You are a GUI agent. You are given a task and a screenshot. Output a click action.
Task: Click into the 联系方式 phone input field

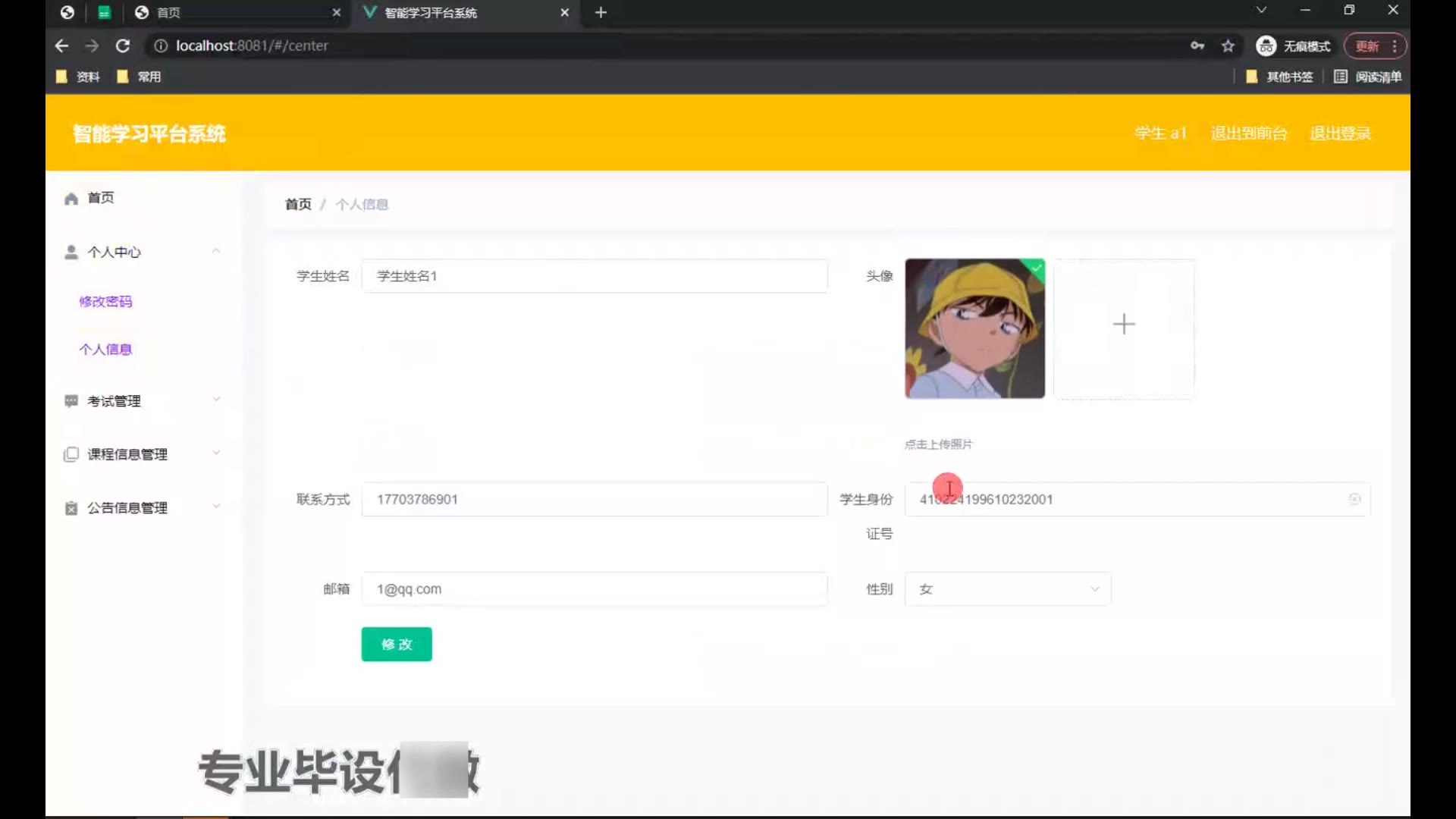(594, 499)
